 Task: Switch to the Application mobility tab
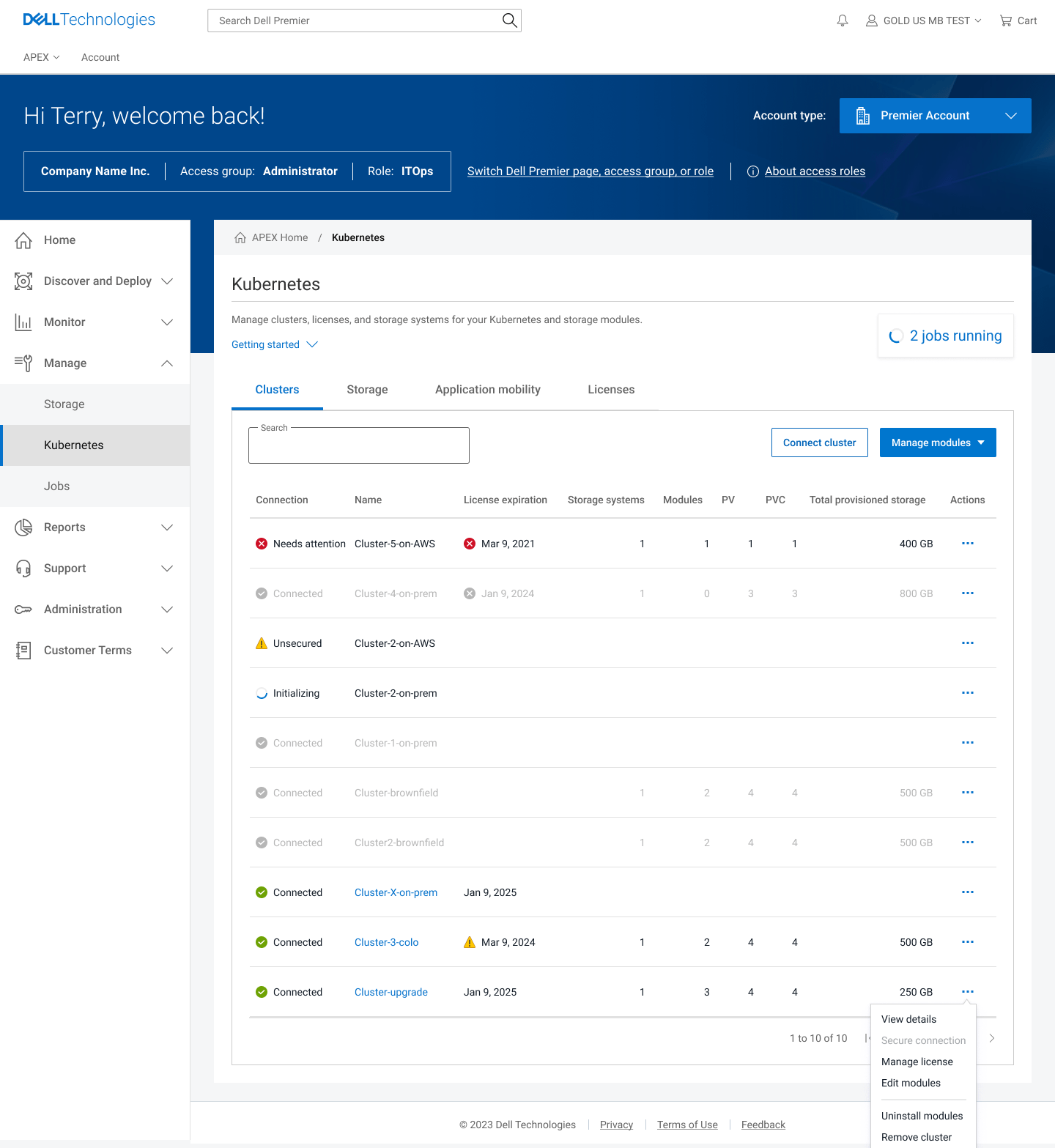(488, 390)
